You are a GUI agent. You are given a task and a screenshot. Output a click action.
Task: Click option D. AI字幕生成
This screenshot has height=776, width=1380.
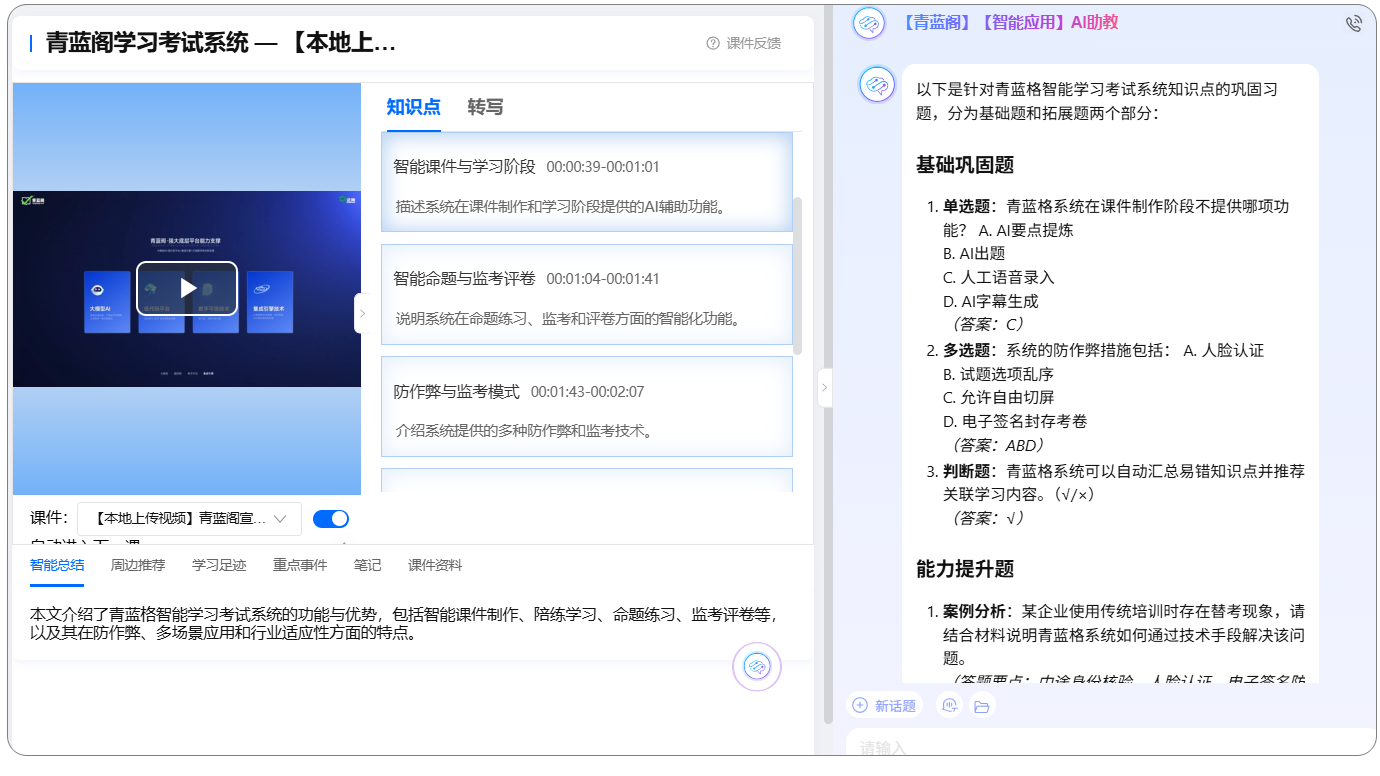(990, 301)
